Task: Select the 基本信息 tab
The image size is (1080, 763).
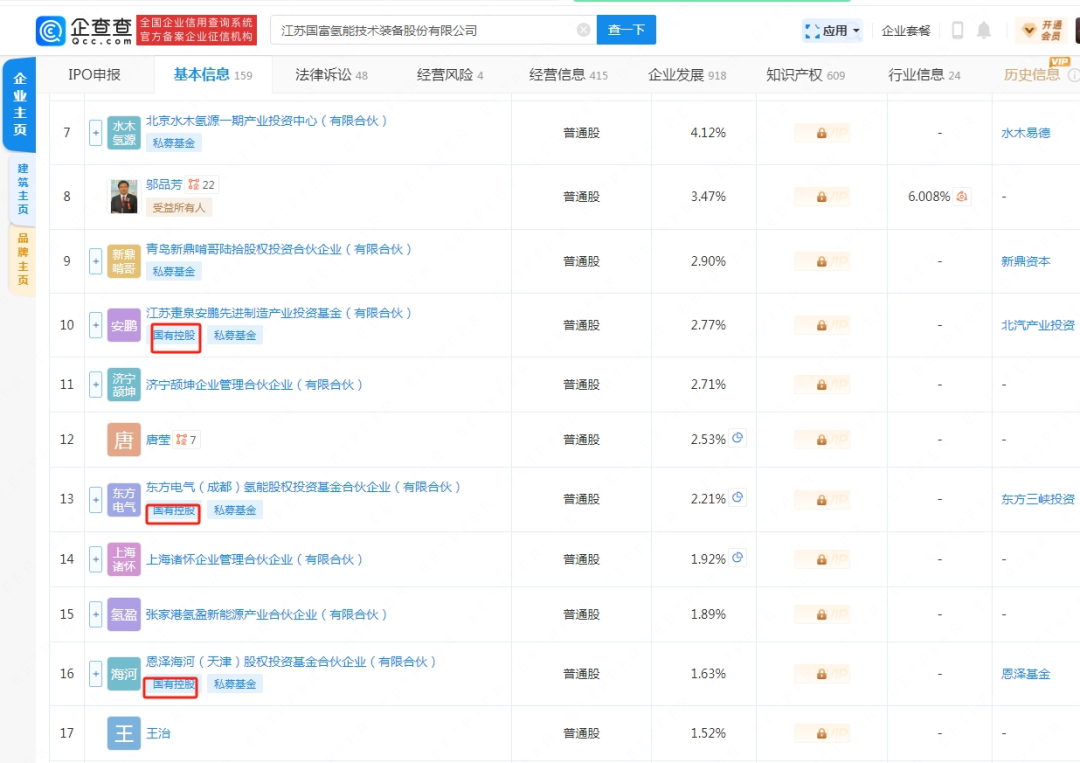Action: click(213, 74)
